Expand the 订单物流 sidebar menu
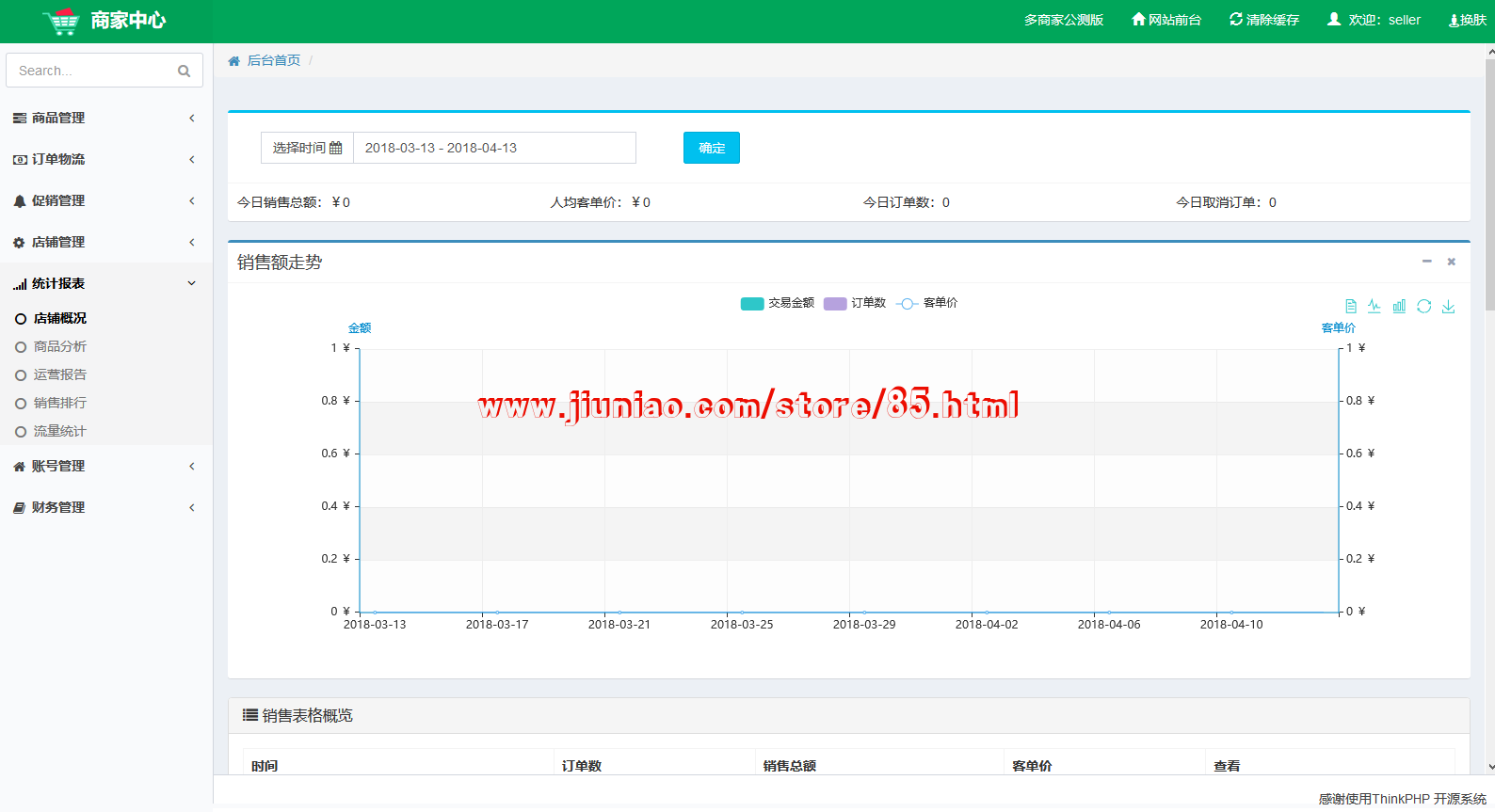1495x812 pixels. [104, 159]
